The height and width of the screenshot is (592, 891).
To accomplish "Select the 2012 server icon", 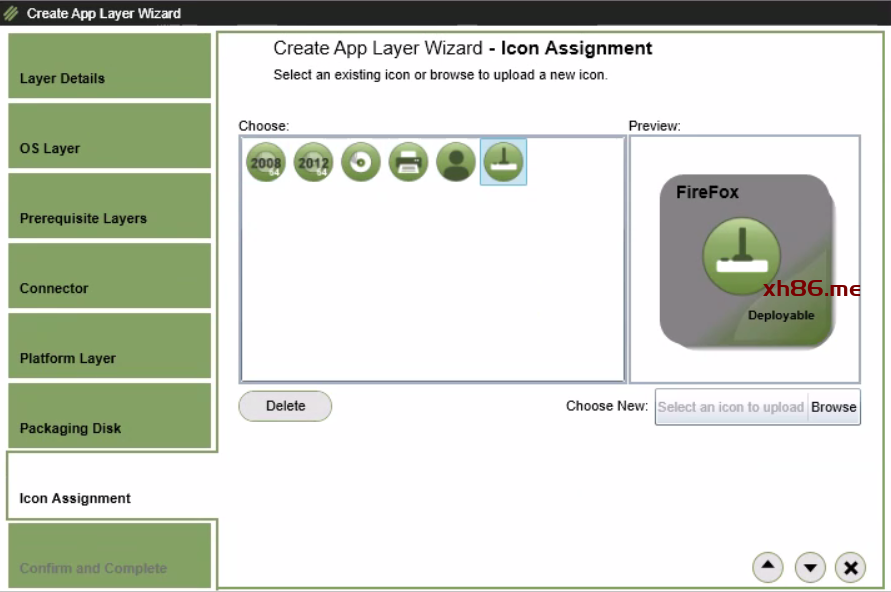I will (313, 162).
